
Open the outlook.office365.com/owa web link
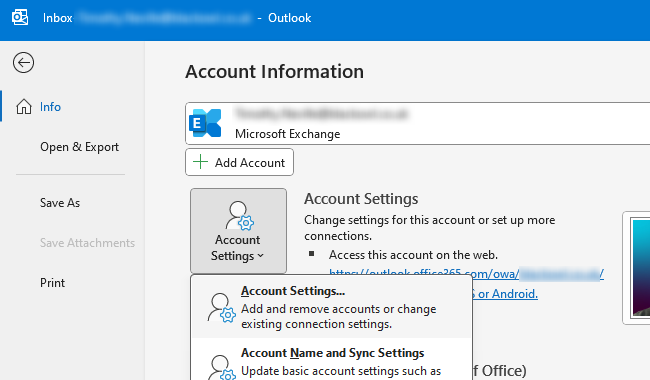(x=466, y=274)
